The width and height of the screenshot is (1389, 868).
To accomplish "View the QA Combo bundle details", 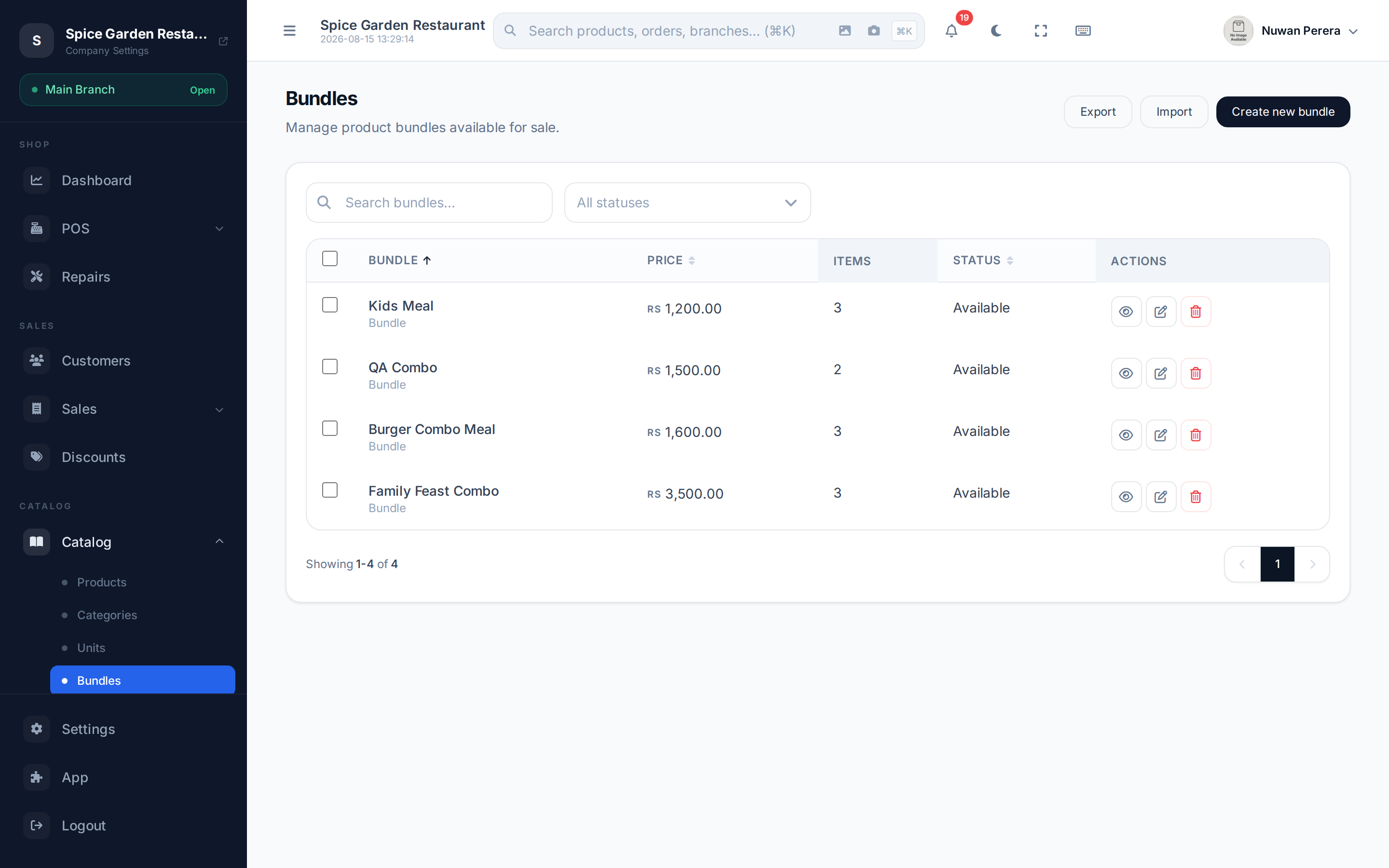I will pos(1126,373).
